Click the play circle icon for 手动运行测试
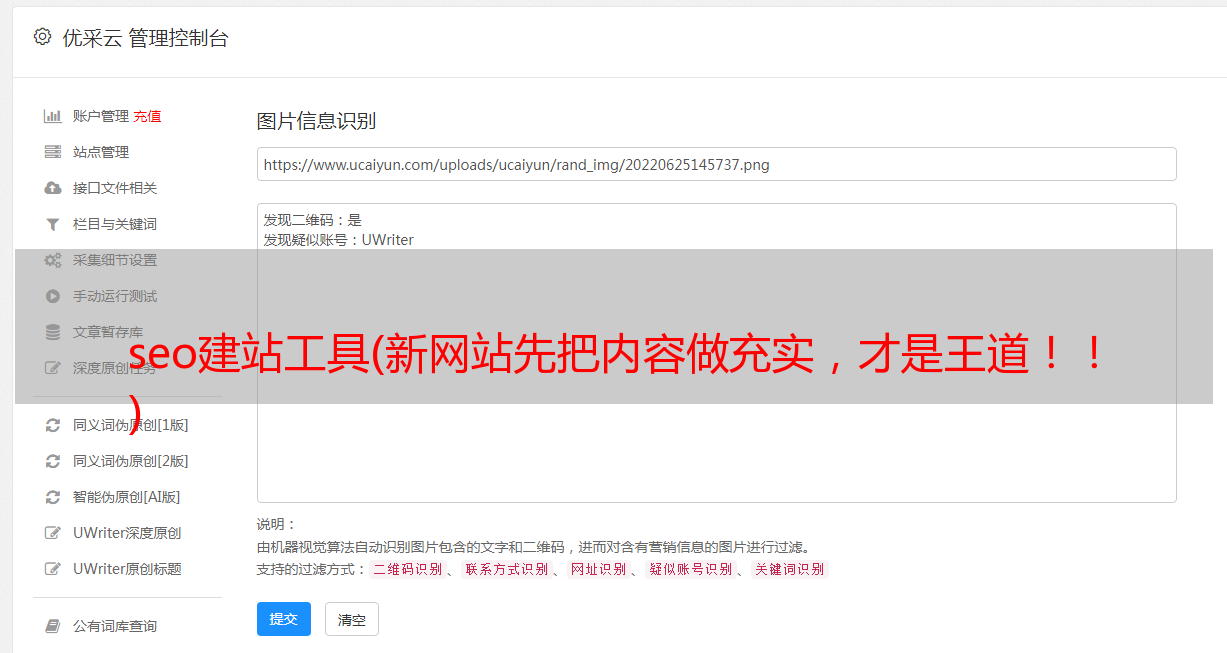Image resolution: width=1227 pixels, height=653 pixels. click(x=53, y=296)
